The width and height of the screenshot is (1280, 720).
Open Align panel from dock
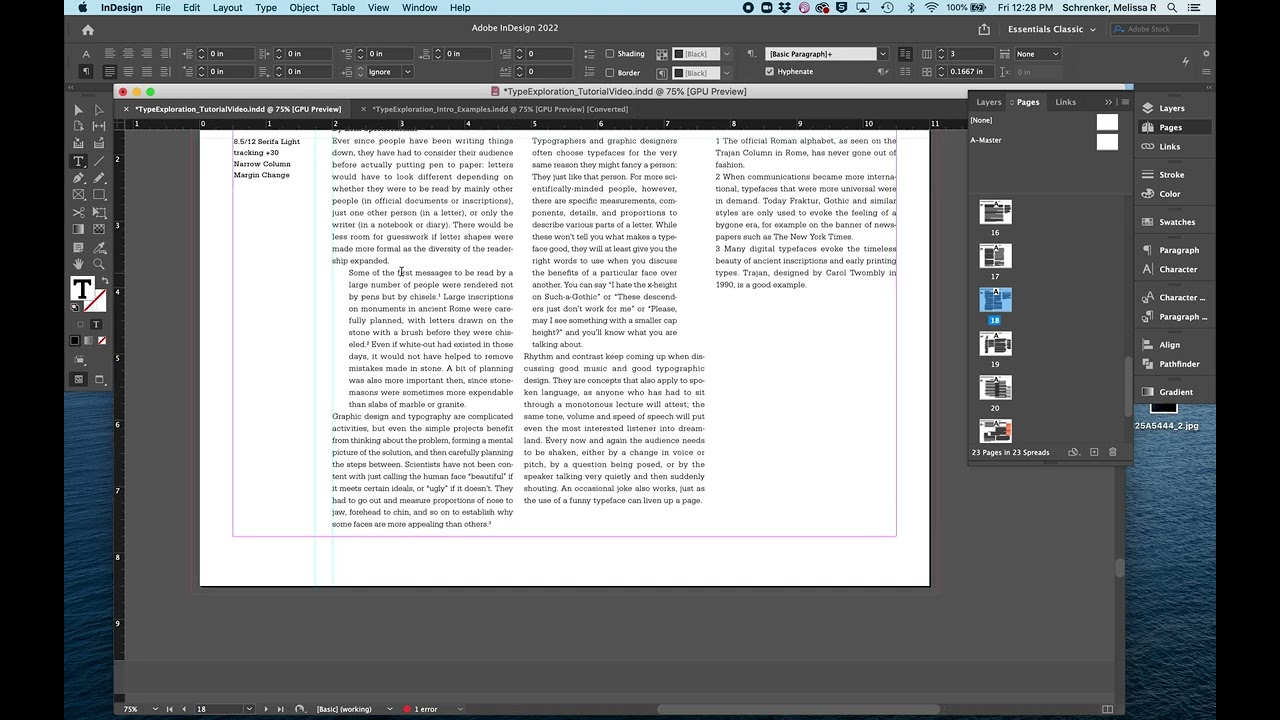pyautogui.click(x=1169, y=345)
